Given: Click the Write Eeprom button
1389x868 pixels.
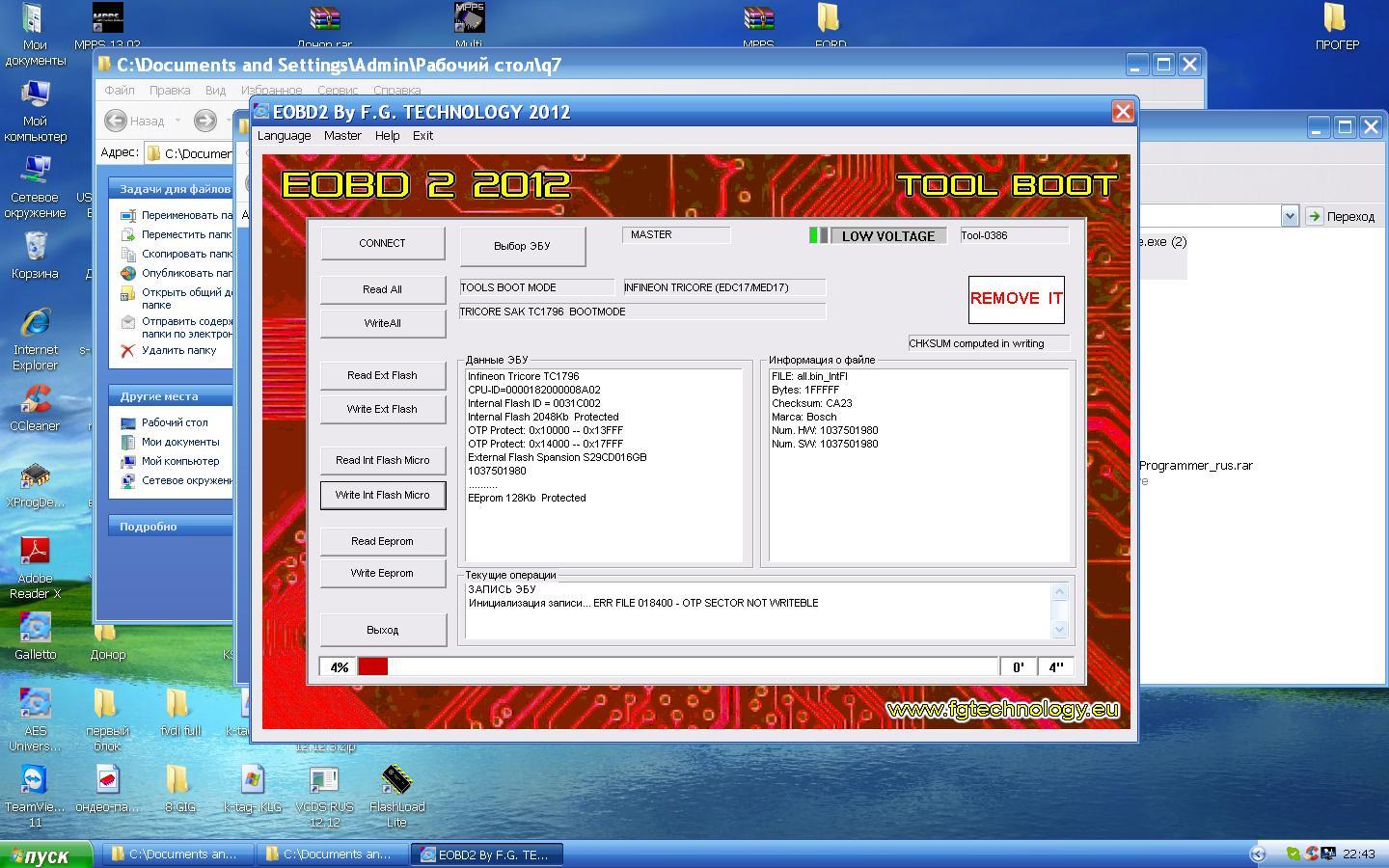Looking at the screenshot, I should 383,573.
